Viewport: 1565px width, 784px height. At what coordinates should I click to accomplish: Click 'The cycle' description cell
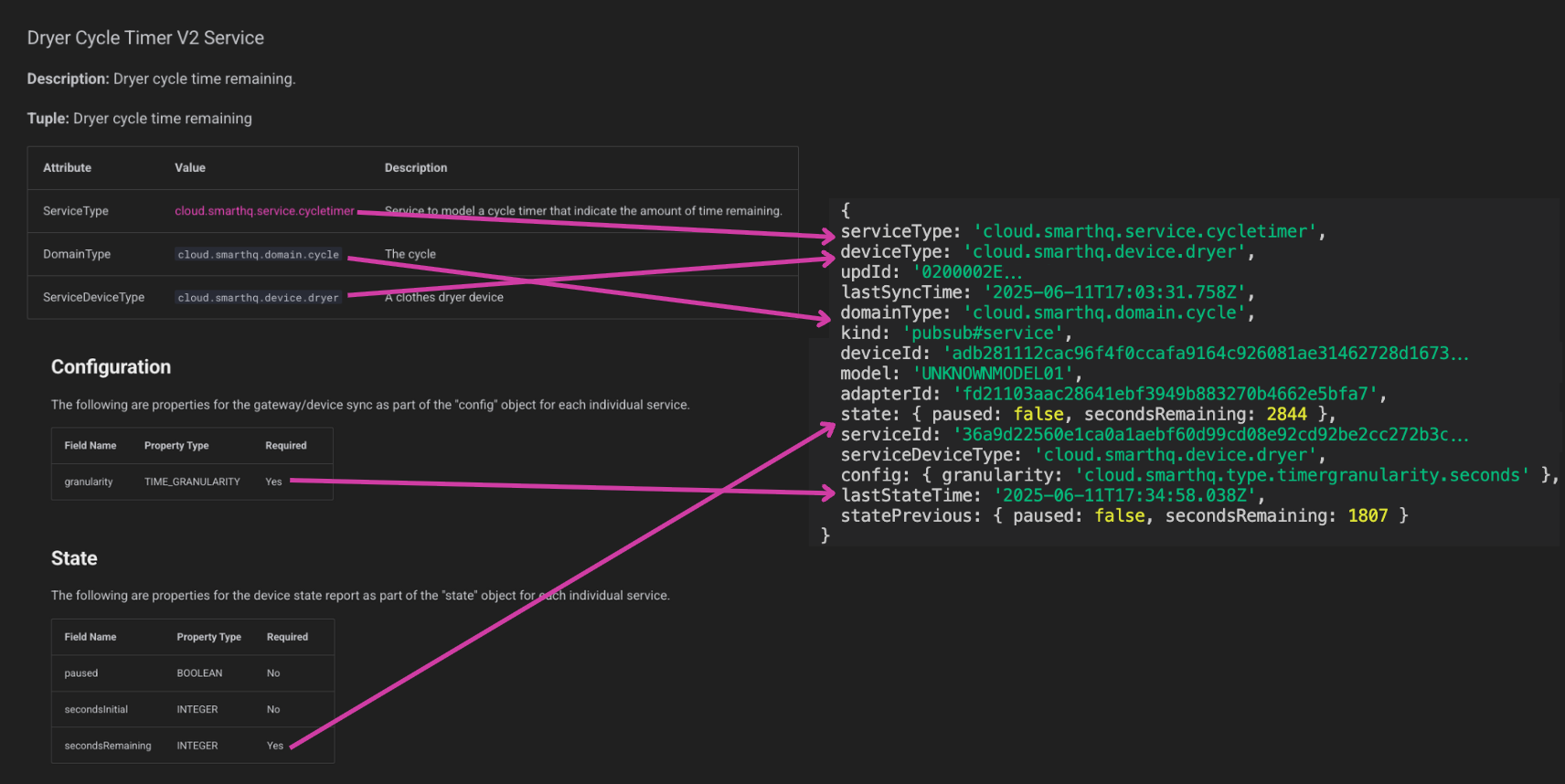coord(410,254)
